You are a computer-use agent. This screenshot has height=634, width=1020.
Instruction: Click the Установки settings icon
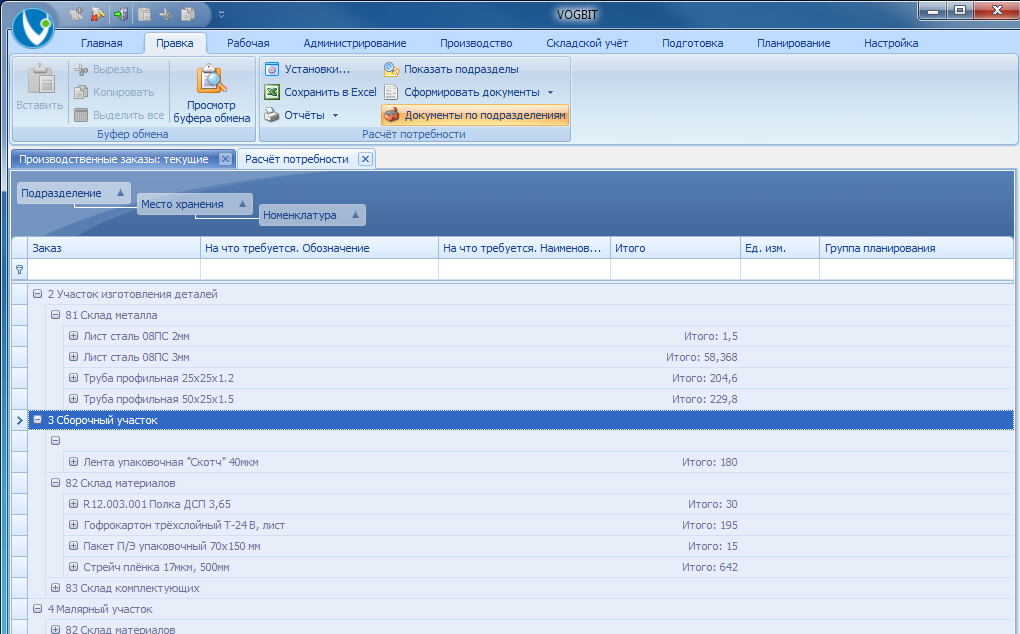pyautogui.click(x=272, y=70)
